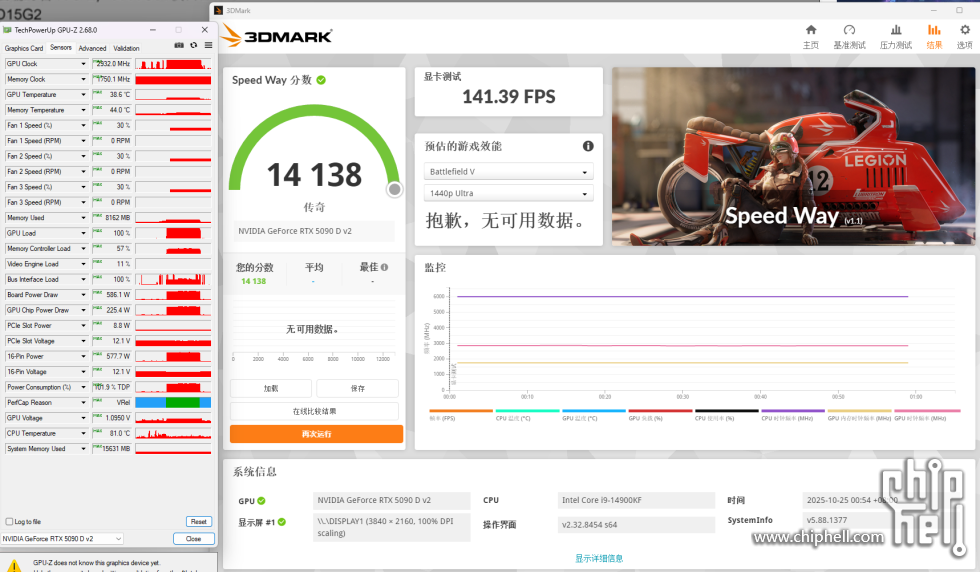The width and height of the screenshot is (980, 572).
Task: Expand the Battlefield V game dropdown
Action: click(x=508, y=171)
